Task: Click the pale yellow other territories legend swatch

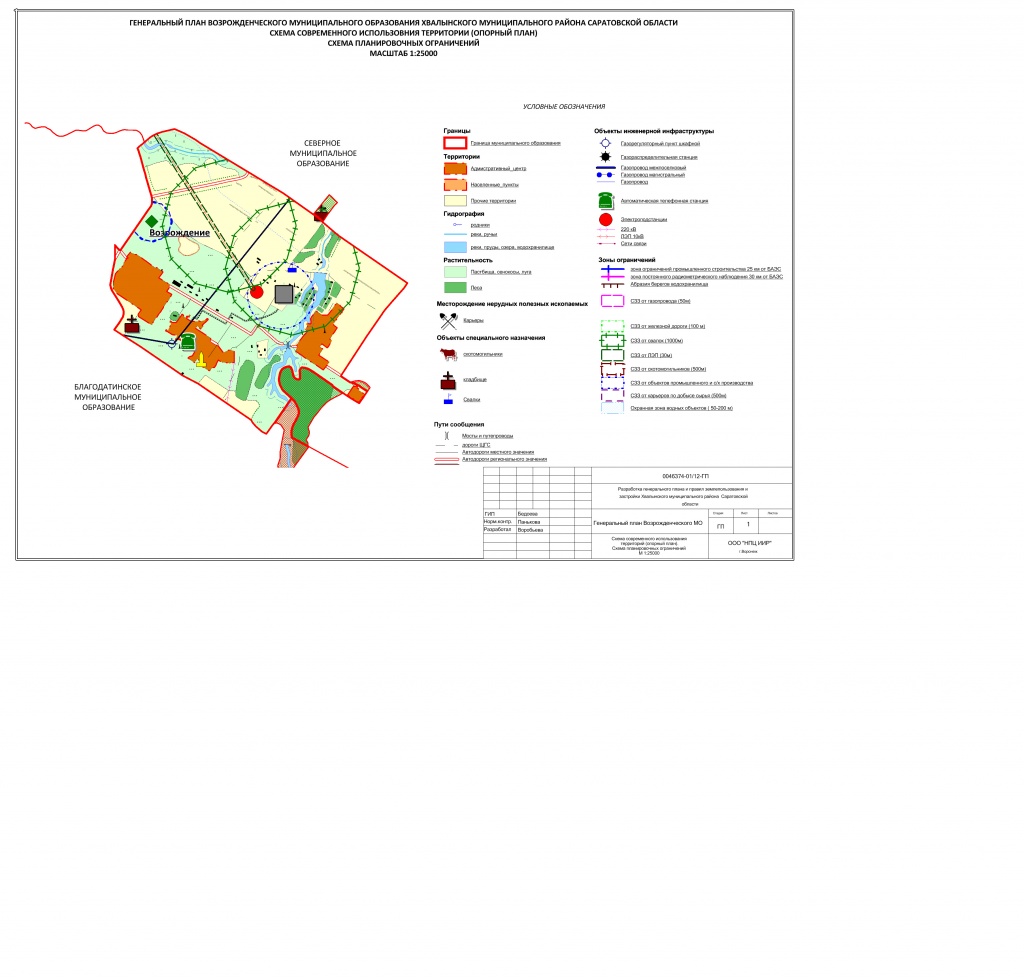Action: (x=455, y=201)
